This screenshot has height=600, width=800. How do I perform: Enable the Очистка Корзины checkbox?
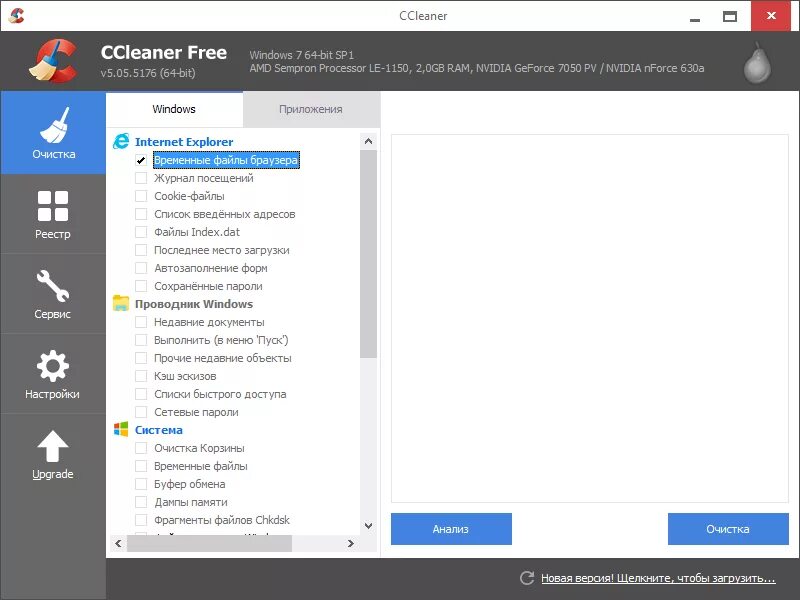[141, 448]
